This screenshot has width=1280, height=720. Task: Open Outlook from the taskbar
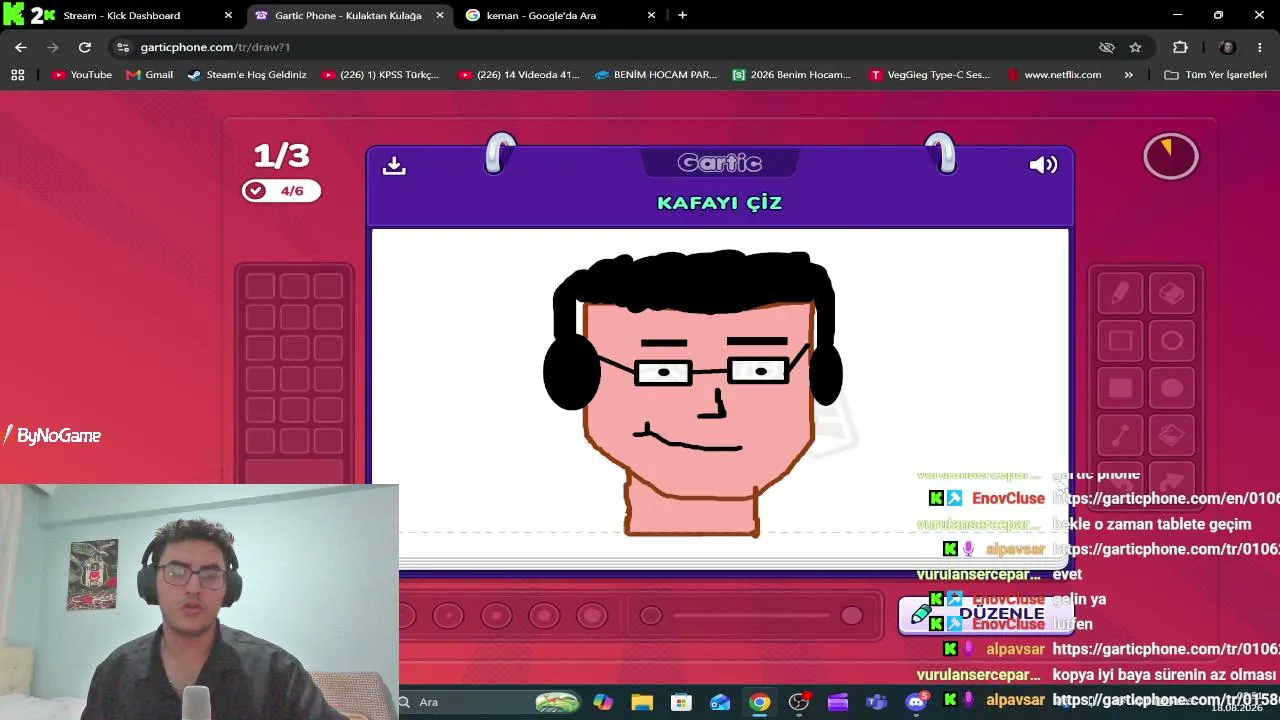pyautogui.click(x=720, y=702)
